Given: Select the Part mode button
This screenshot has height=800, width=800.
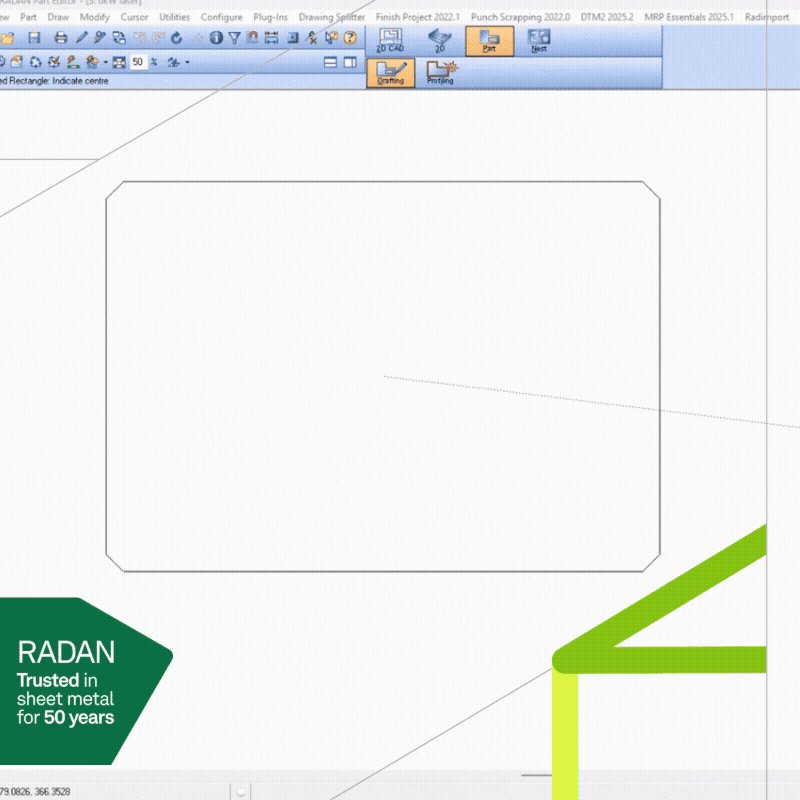Looking at the screenshot, I should 489,41.
